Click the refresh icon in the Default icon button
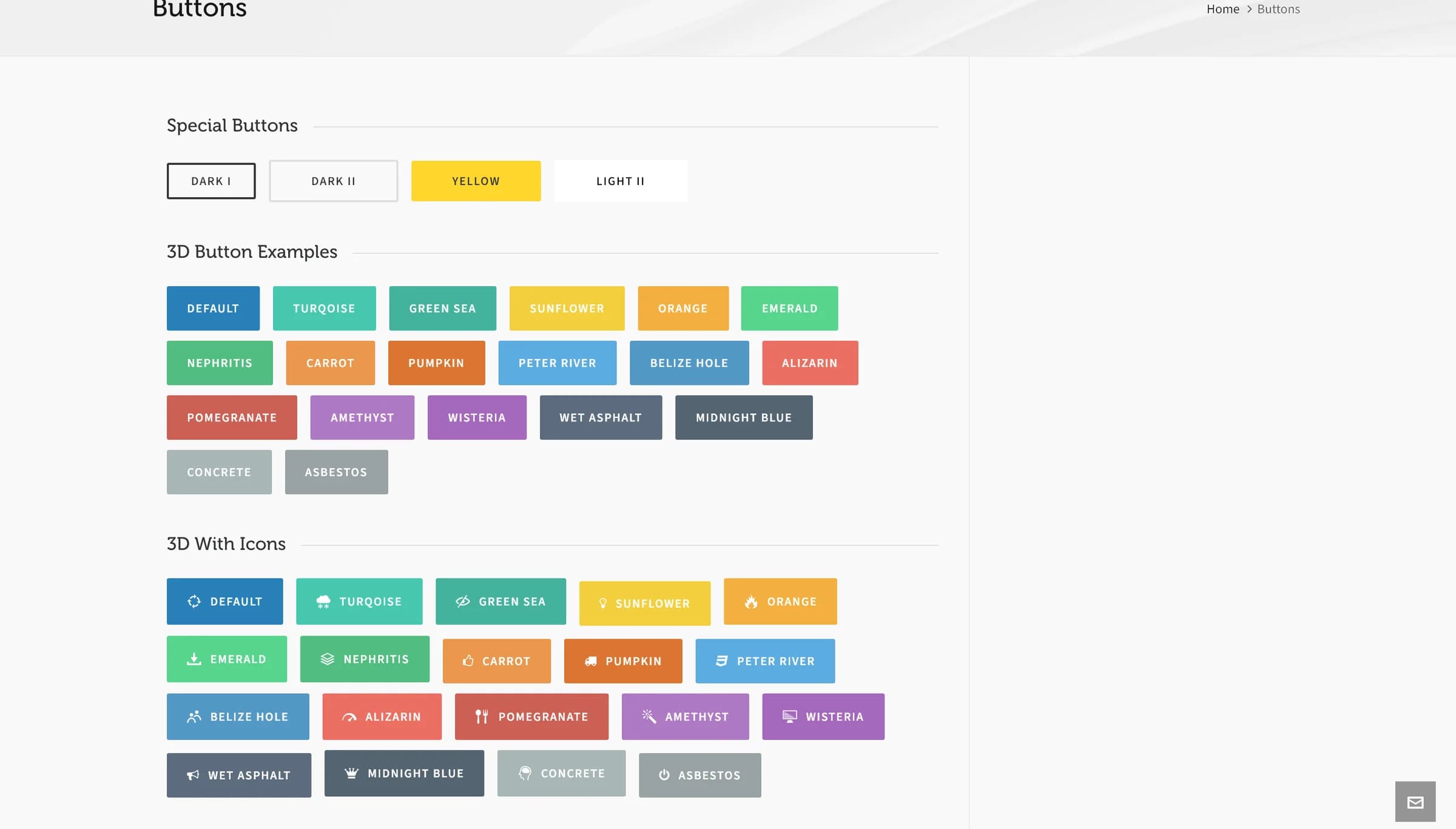1456x829 pixels. [x=194, y=601]
